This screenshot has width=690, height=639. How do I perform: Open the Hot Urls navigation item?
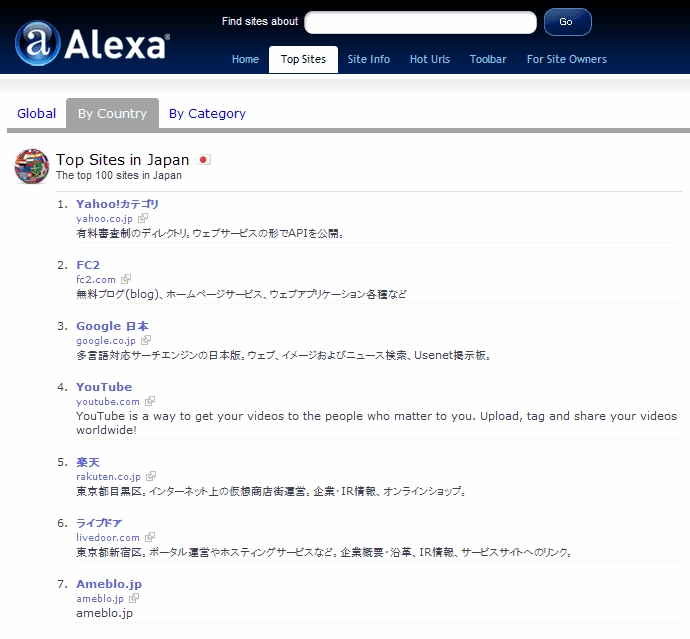coord(430,59)
